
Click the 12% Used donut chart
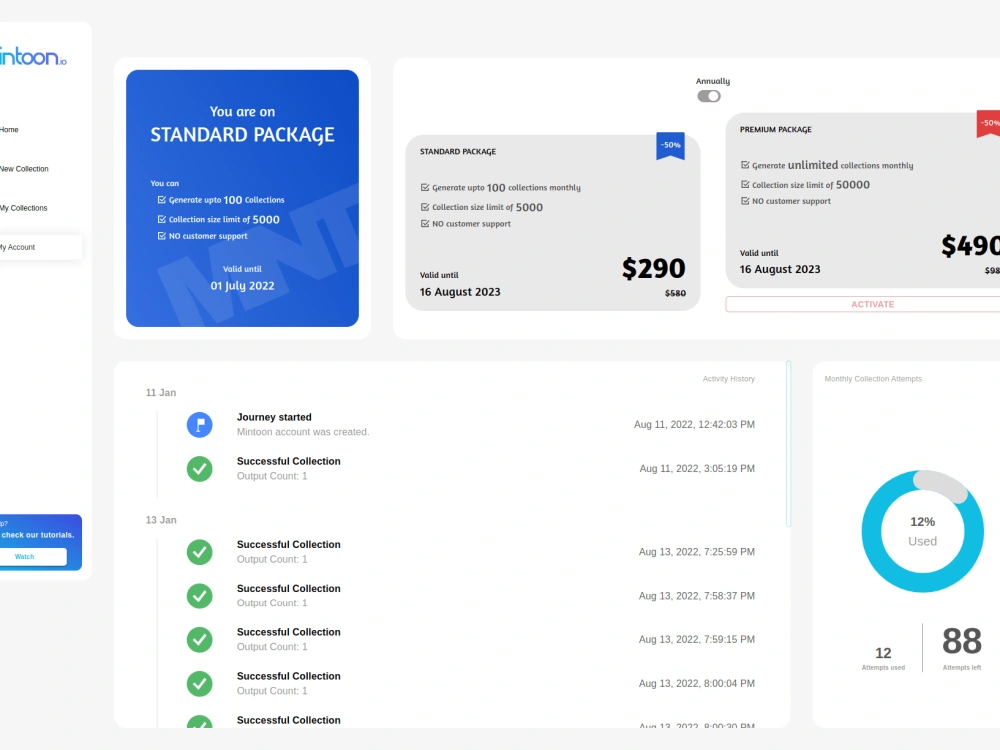[x=922, y=531]
